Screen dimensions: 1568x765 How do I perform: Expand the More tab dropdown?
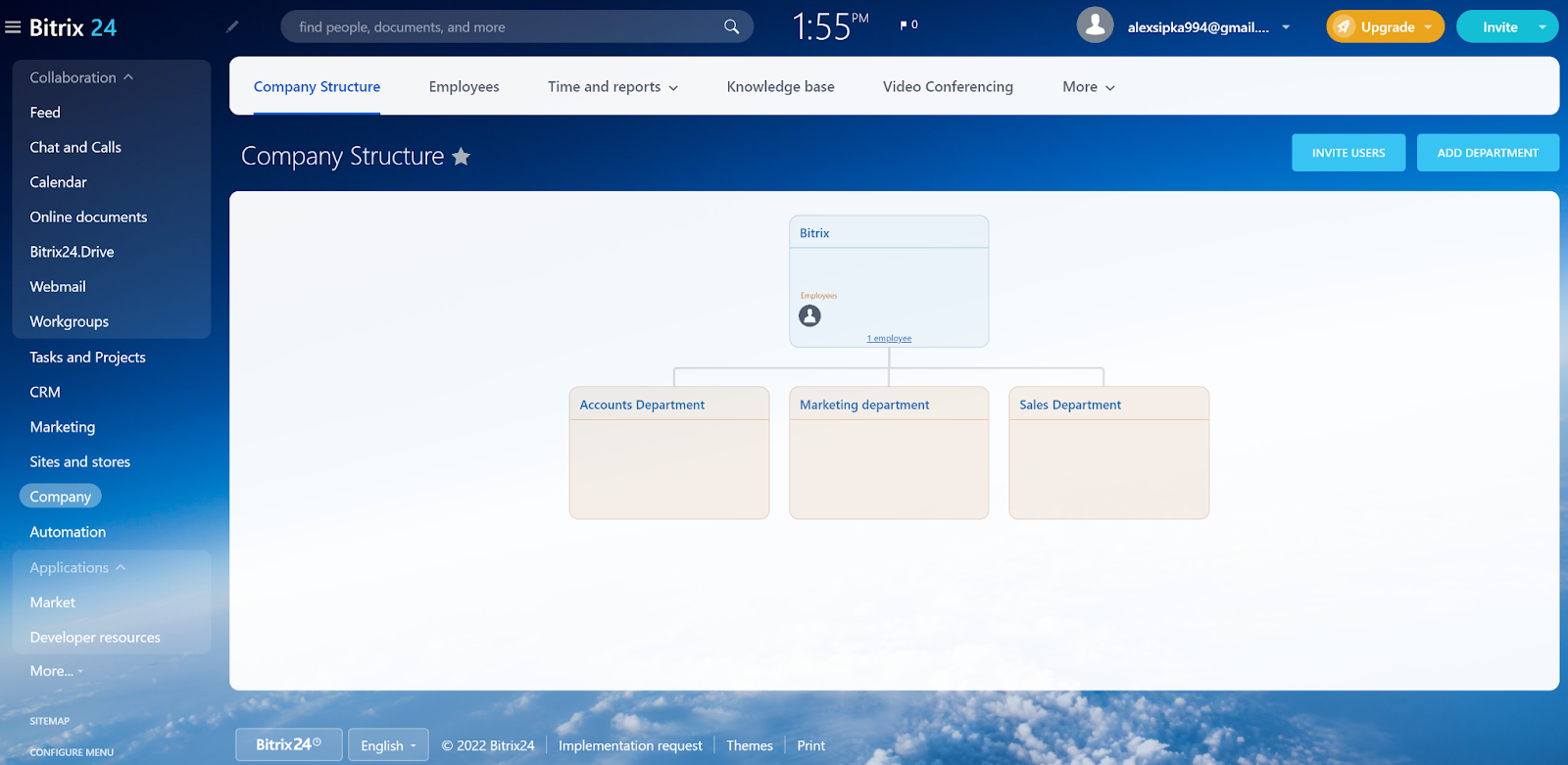point(1088,87)
